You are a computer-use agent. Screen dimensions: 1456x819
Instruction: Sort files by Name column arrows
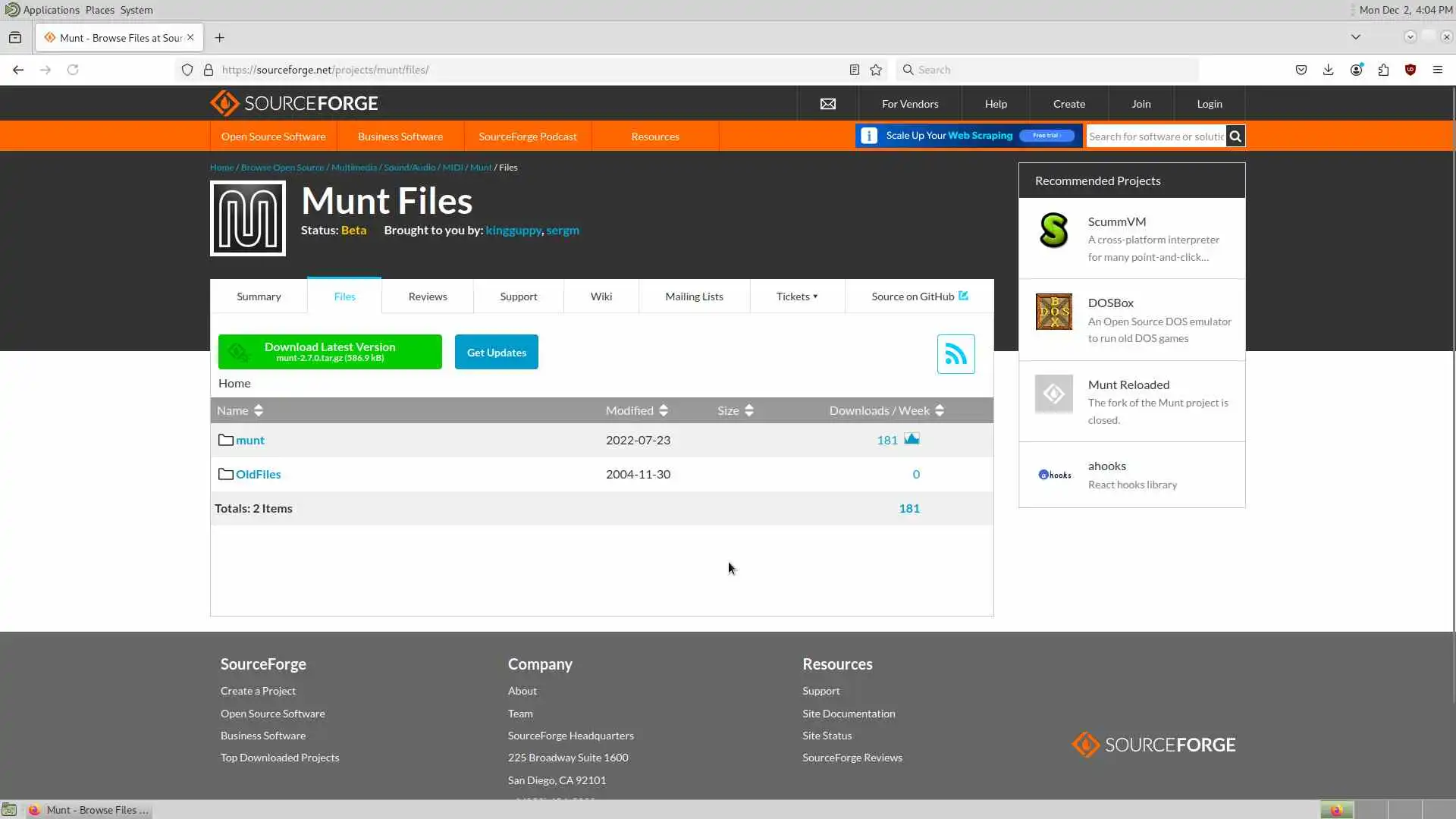click(x=259, y=410)
